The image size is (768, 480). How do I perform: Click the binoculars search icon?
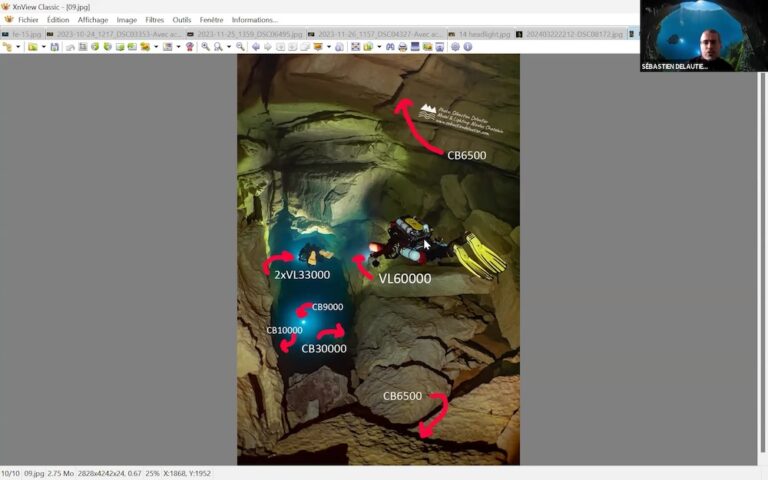tap(390, 47)
